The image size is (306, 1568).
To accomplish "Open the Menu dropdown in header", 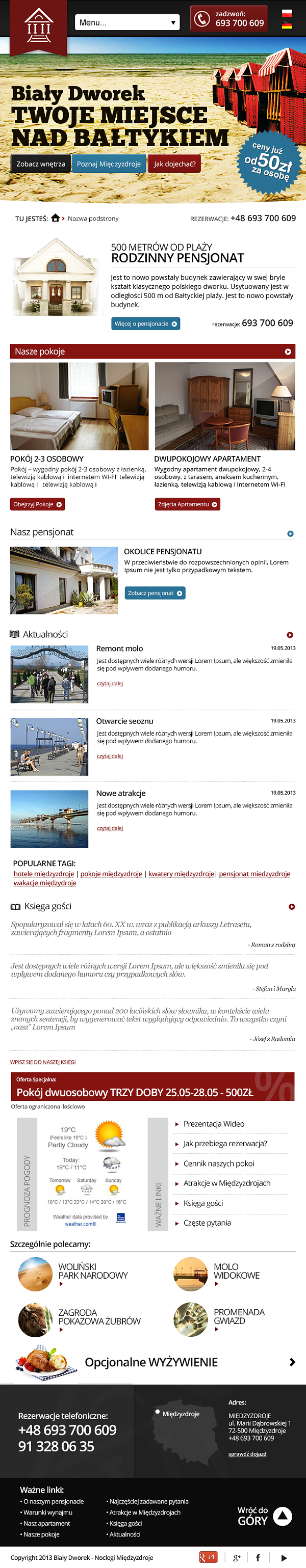I will [127, 22].
